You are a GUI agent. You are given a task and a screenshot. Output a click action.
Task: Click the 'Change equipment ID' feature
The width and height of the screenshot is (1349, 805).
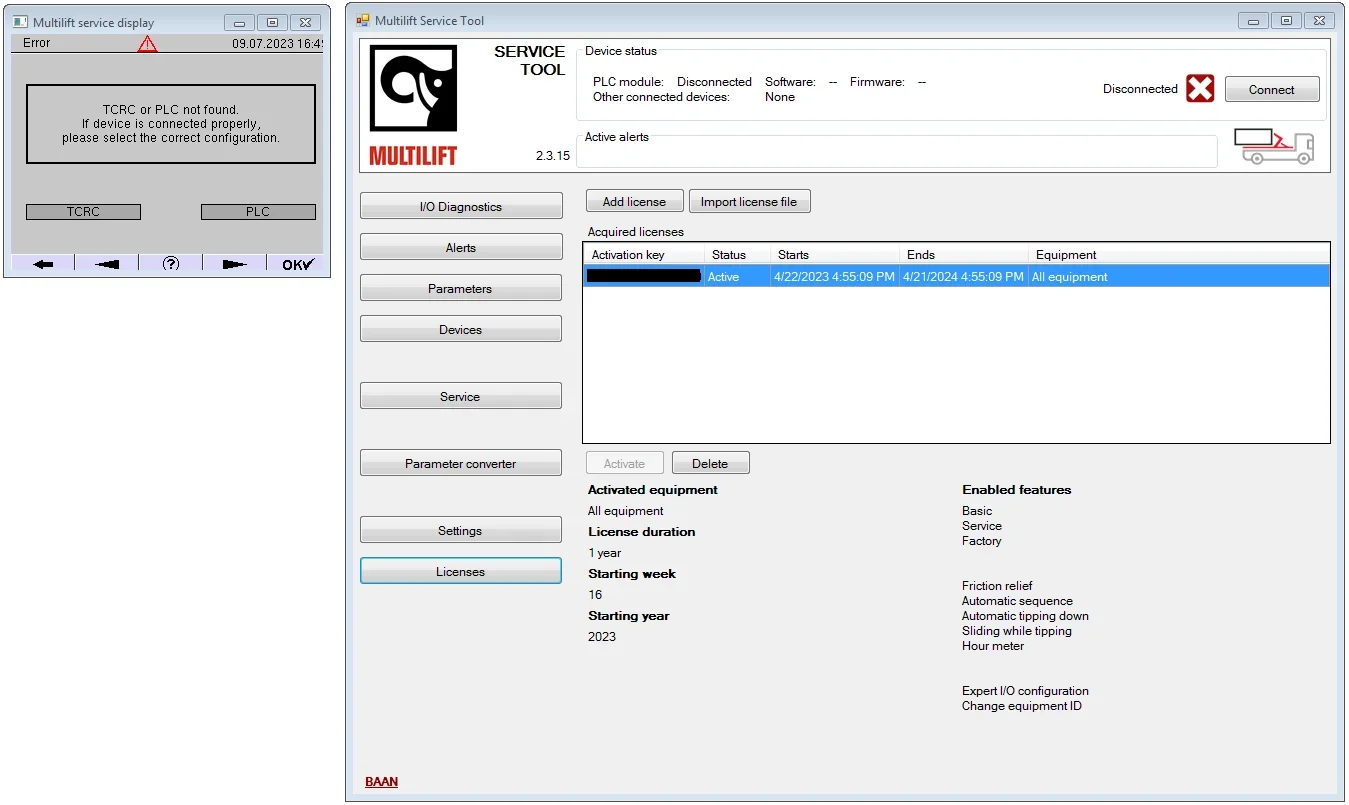[x=1022, y=706]
